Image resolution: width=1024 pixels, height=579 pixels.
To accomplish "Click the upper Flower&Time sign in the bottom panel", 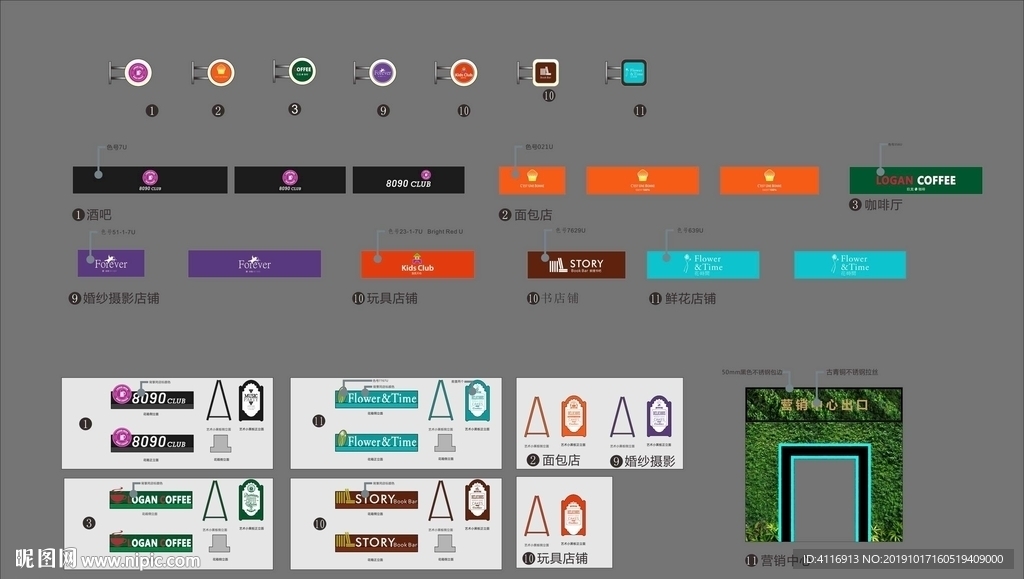I will [x=376, y=398].
